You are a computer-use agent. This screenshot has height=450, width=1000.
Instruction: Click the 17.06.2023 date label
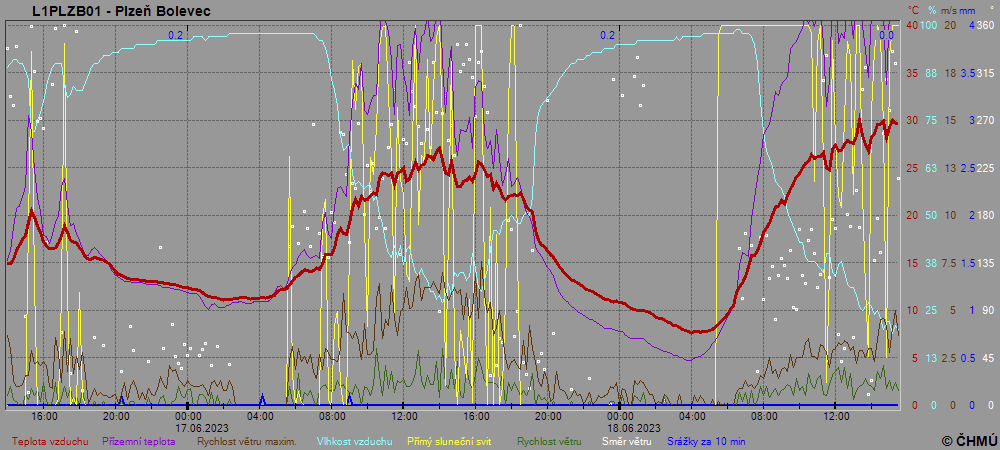[189, 426]
